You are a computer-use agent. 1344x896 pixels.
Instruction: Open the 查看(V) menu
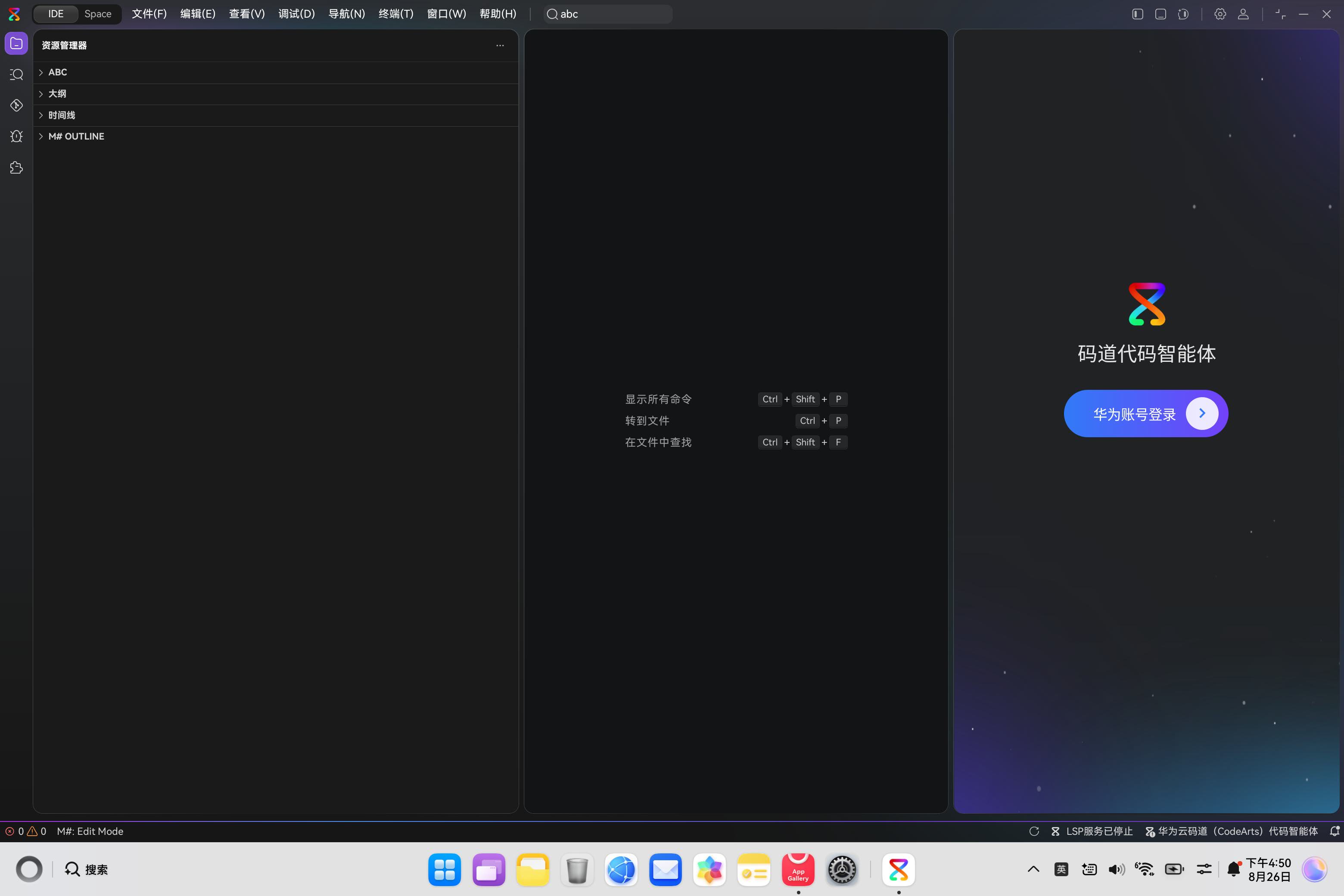pyautogui.click(x=247, y=14)
